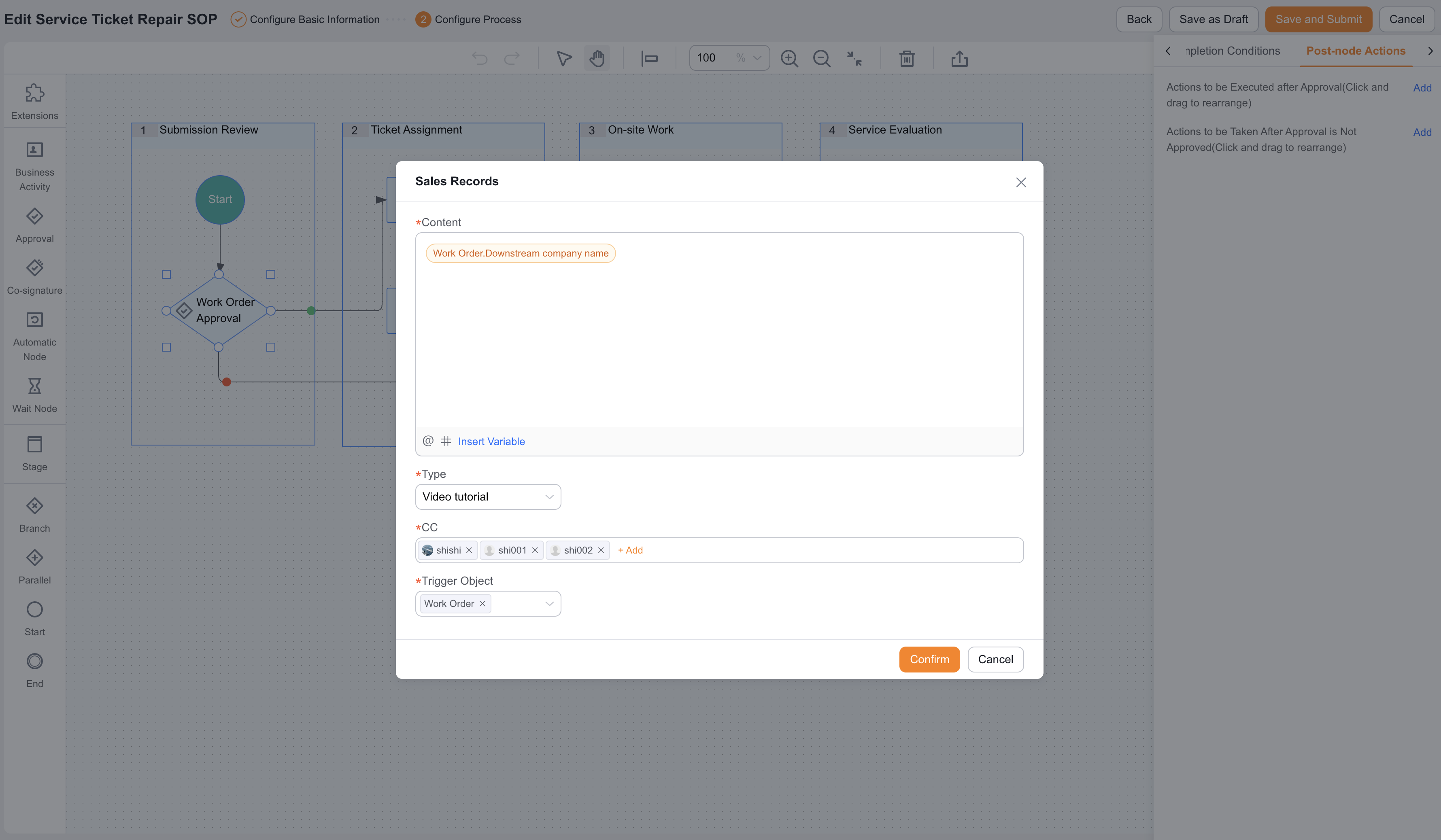Open the Extensions sidebar item

pyautogui.click(x=34, y=102)
